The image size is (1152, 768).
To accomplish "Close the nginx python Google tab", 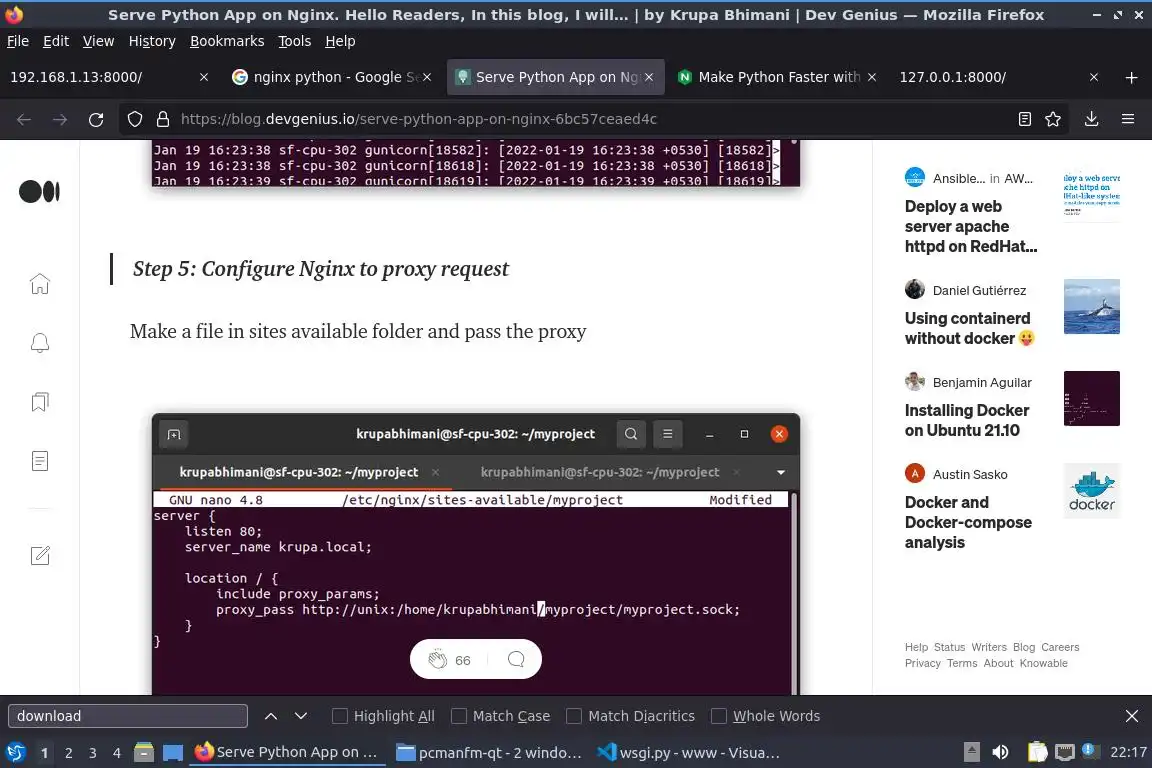I will (427, 77).
